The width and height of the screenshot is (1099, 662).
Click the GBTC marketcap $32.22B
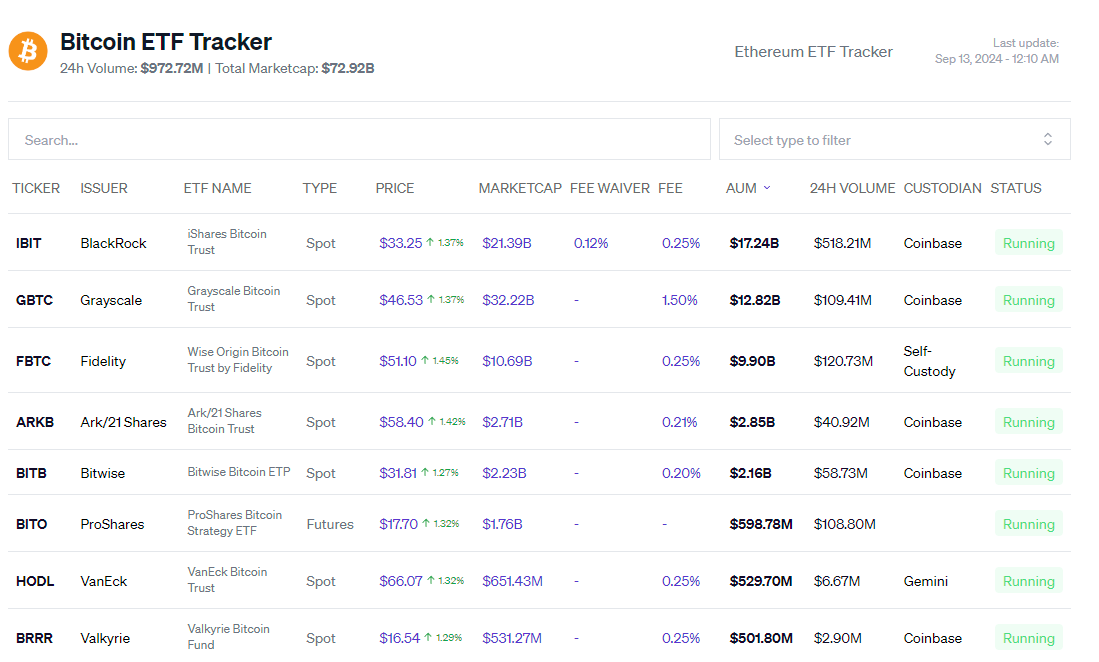(508, 300)
